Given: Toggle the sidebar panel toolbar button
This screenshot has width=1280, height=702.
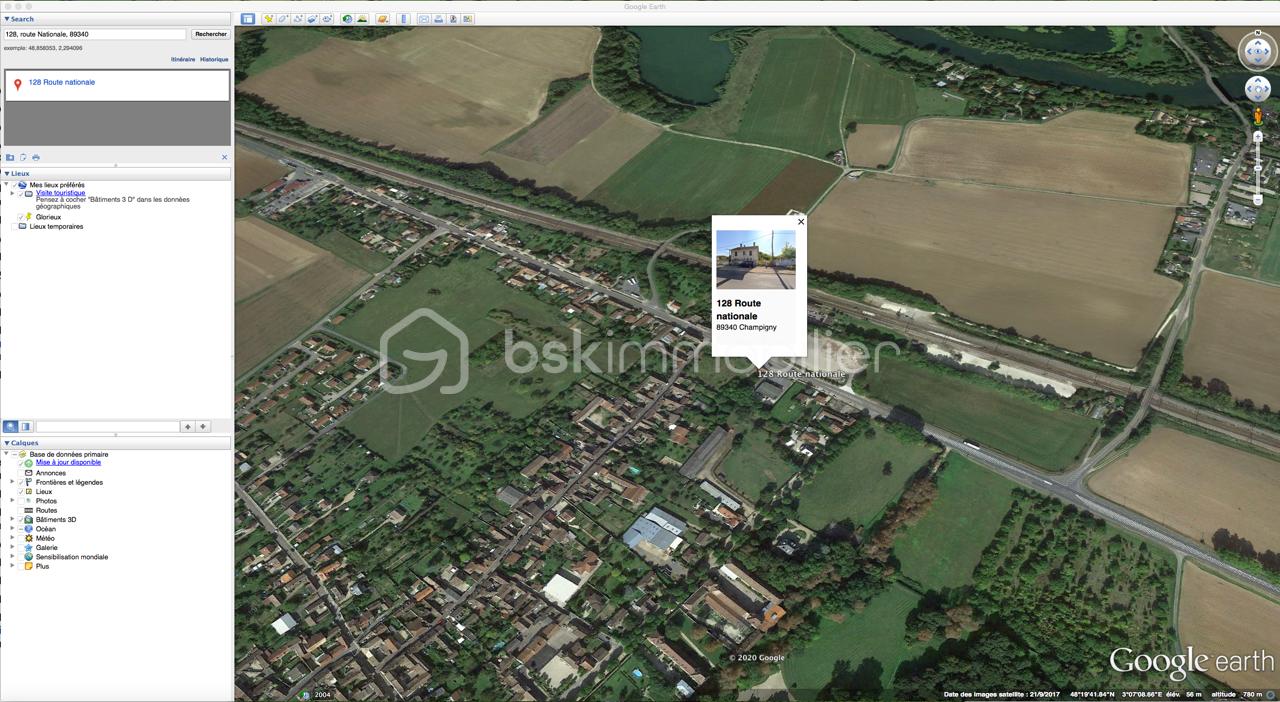Looking at the screenshot, I should click(x=248, y=19).
